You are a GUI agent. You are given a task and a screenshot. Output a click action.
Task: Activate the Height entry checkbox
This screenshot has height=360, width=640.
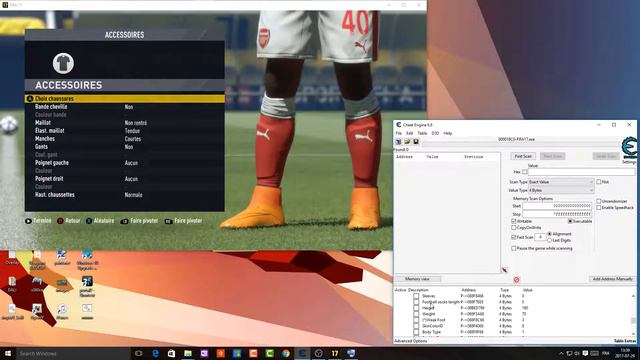416,308
